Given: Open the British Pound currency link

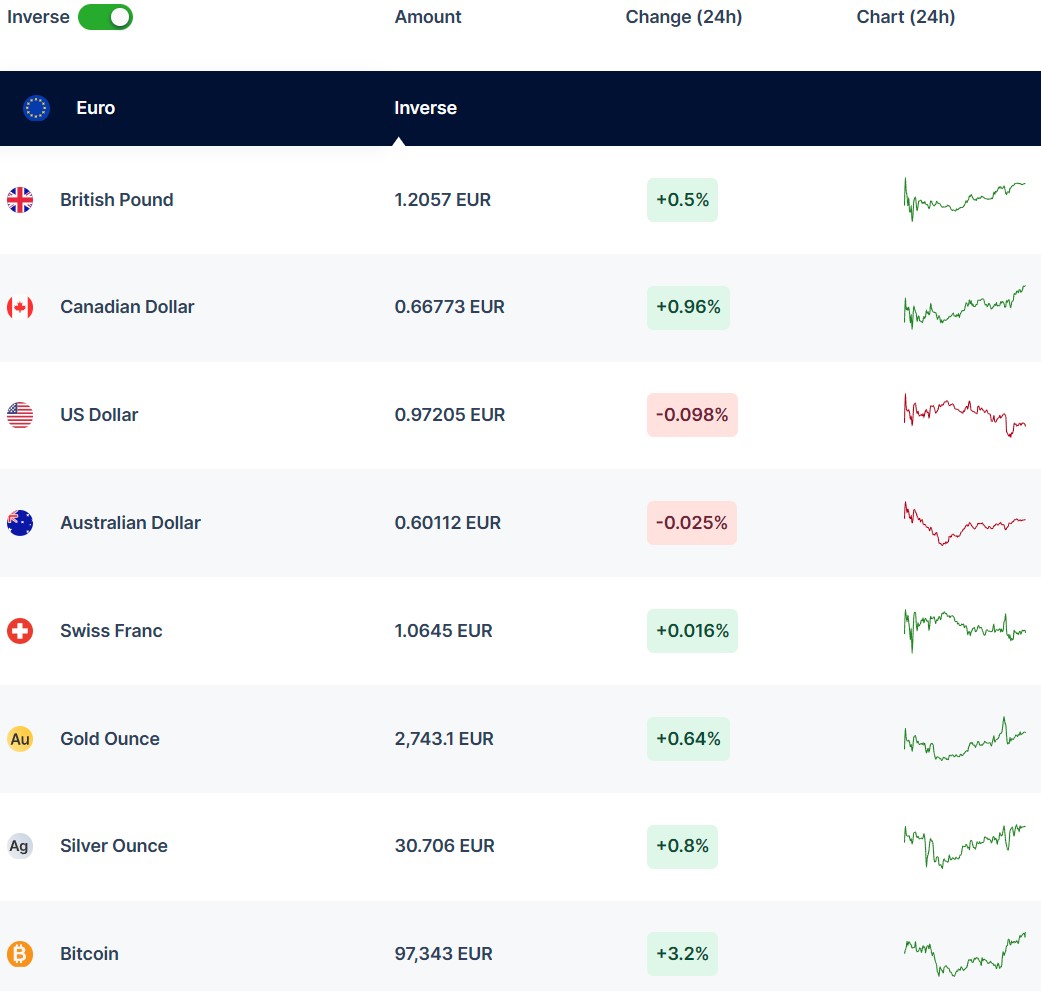Looking at the screenshot, I should click(116, 200).
